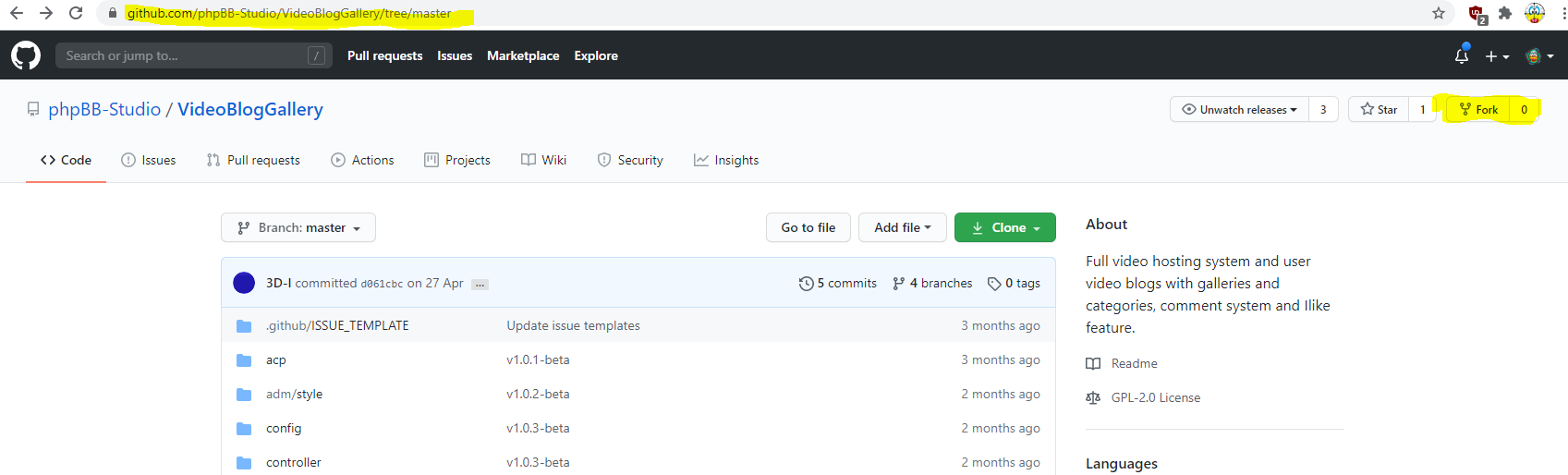Fork the repository
This screenshot has height=475, width=1568.
pyautogui.click(x=1478, y=109)
